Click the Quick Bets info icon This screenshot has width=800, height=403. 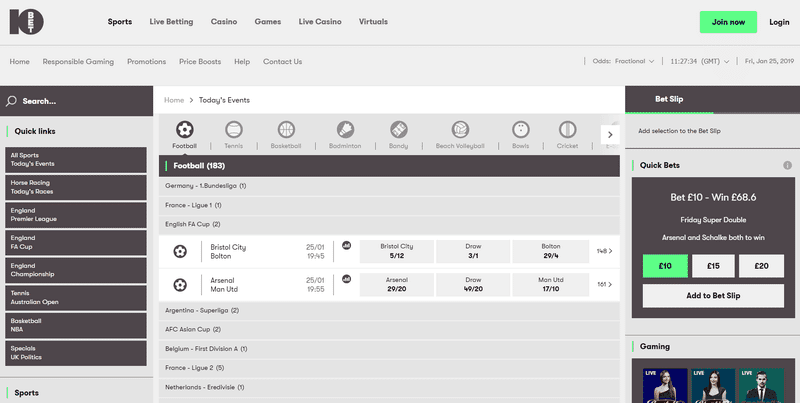point(787,165)
